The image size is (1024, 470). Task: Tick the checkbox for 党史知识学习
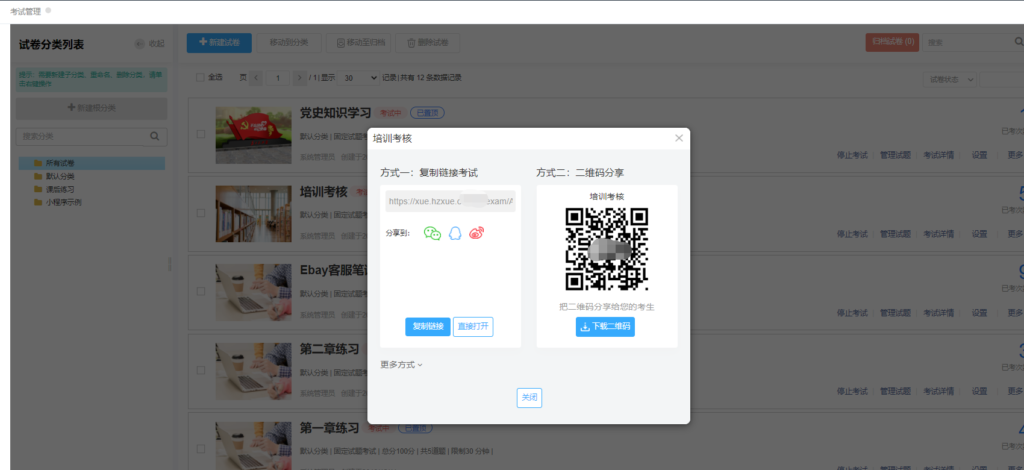200,134
